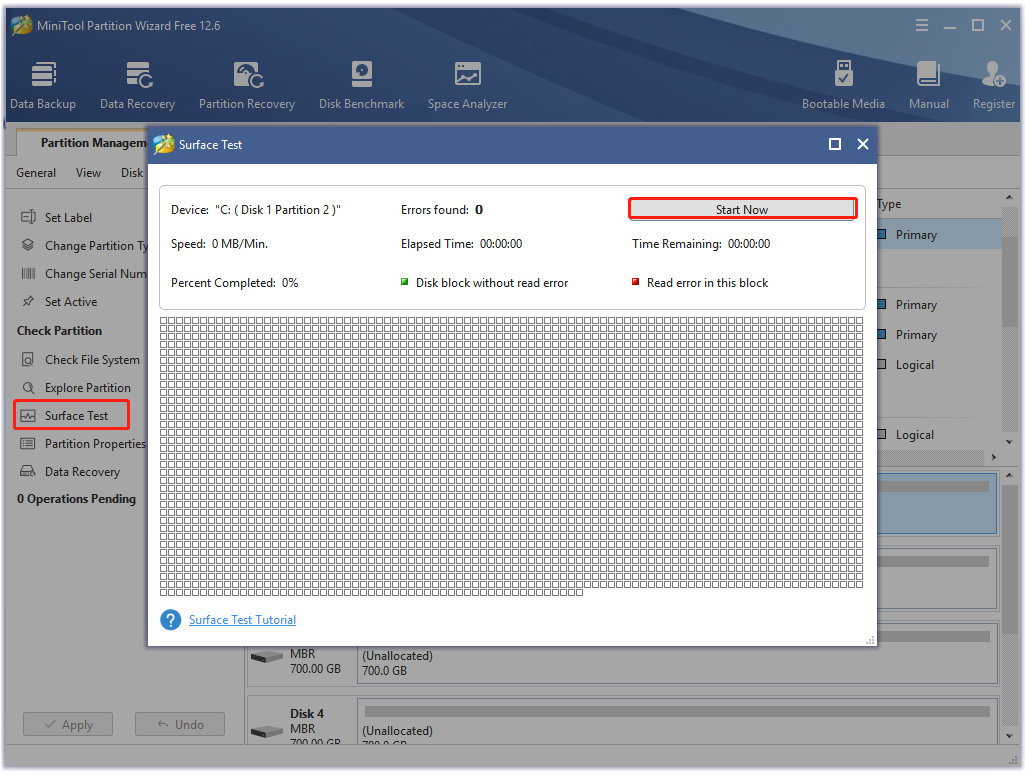This screenshot has width=1025, height=775.
Task: Open the Surface Test Tutorial link
Action: (243, 619)
